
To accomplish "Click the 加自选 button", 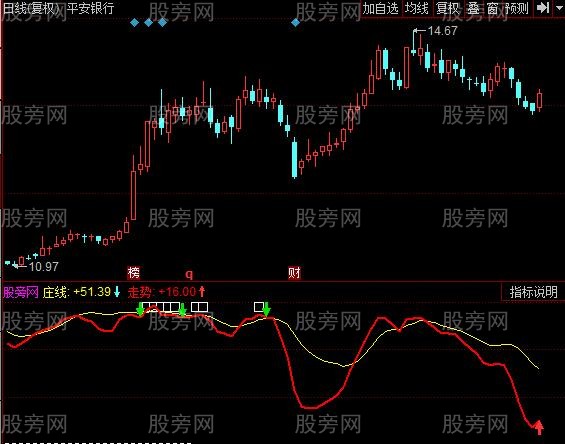I will coord(381,9).
